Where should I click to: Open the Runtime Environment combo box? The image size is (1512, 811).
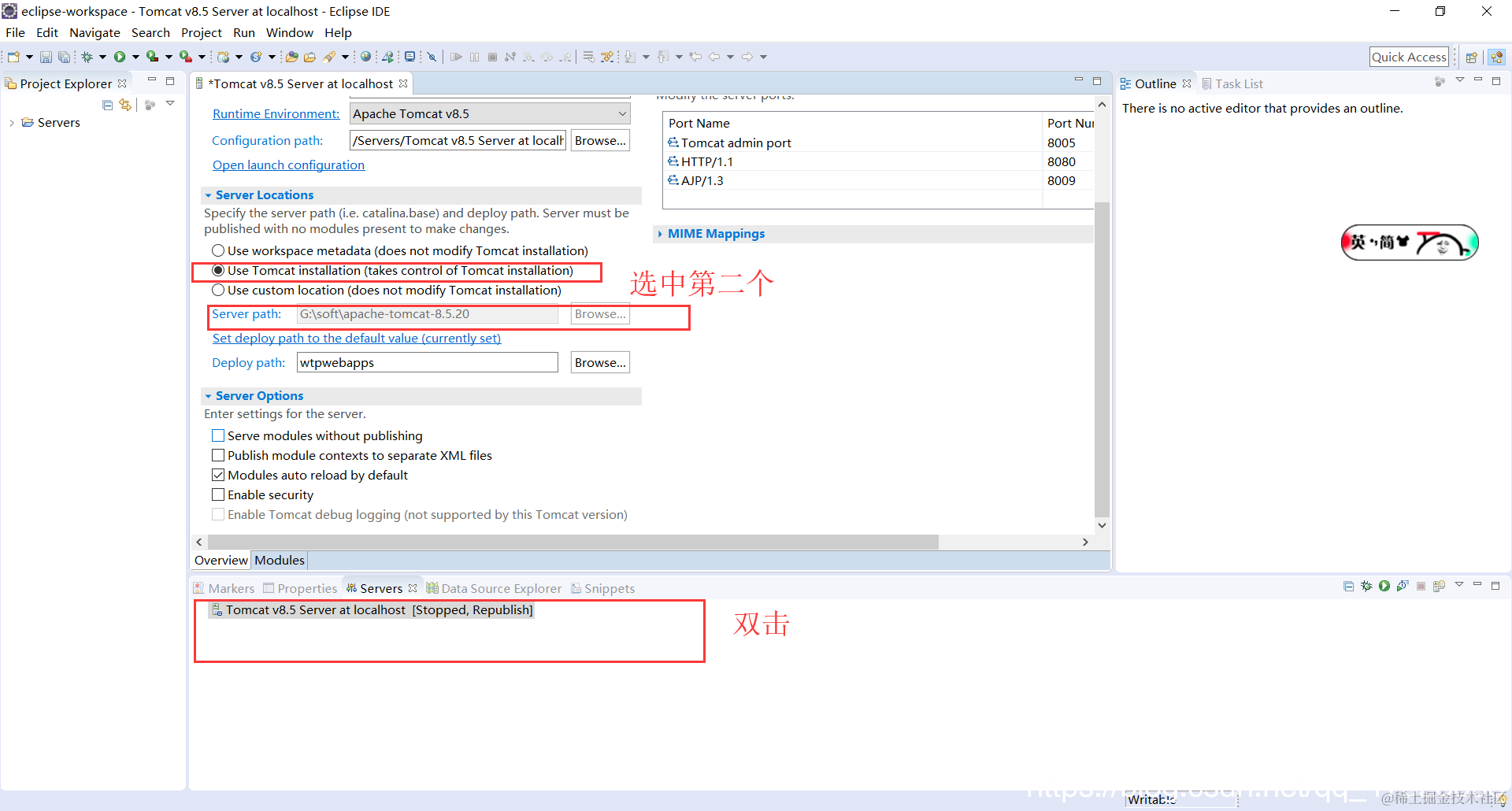point(490,113)
